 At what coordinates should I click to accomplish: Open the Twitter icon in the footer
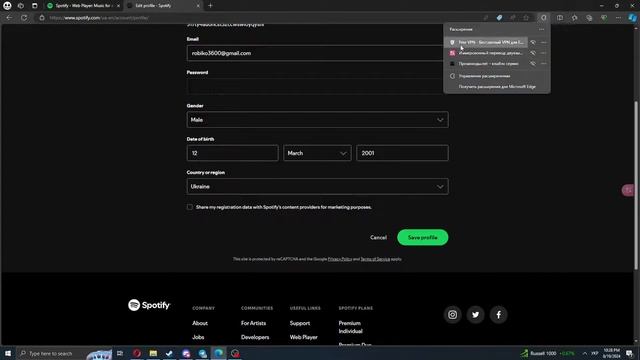(476, 315)
